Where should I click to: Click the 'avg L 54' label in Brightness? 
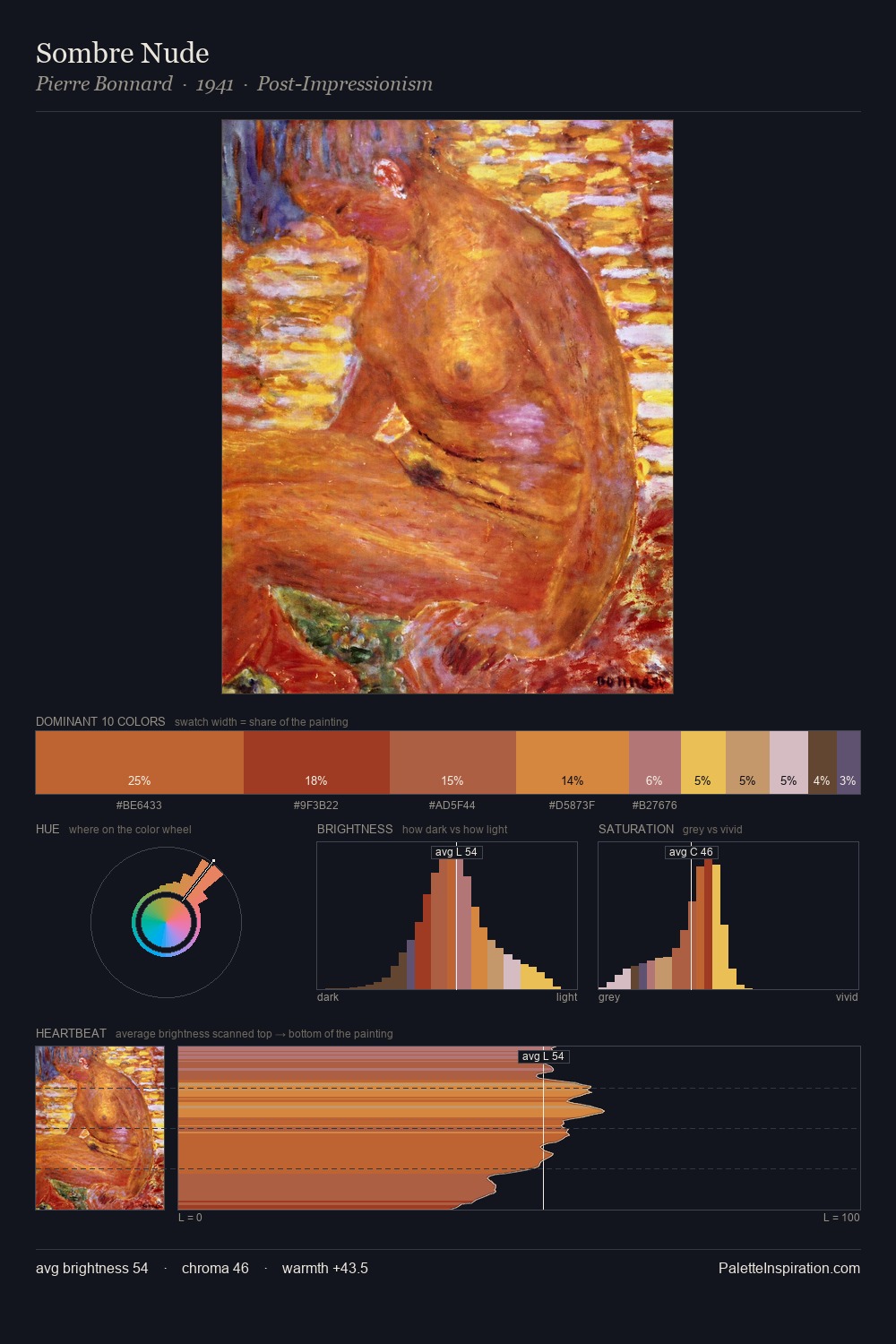pos(456,852)
